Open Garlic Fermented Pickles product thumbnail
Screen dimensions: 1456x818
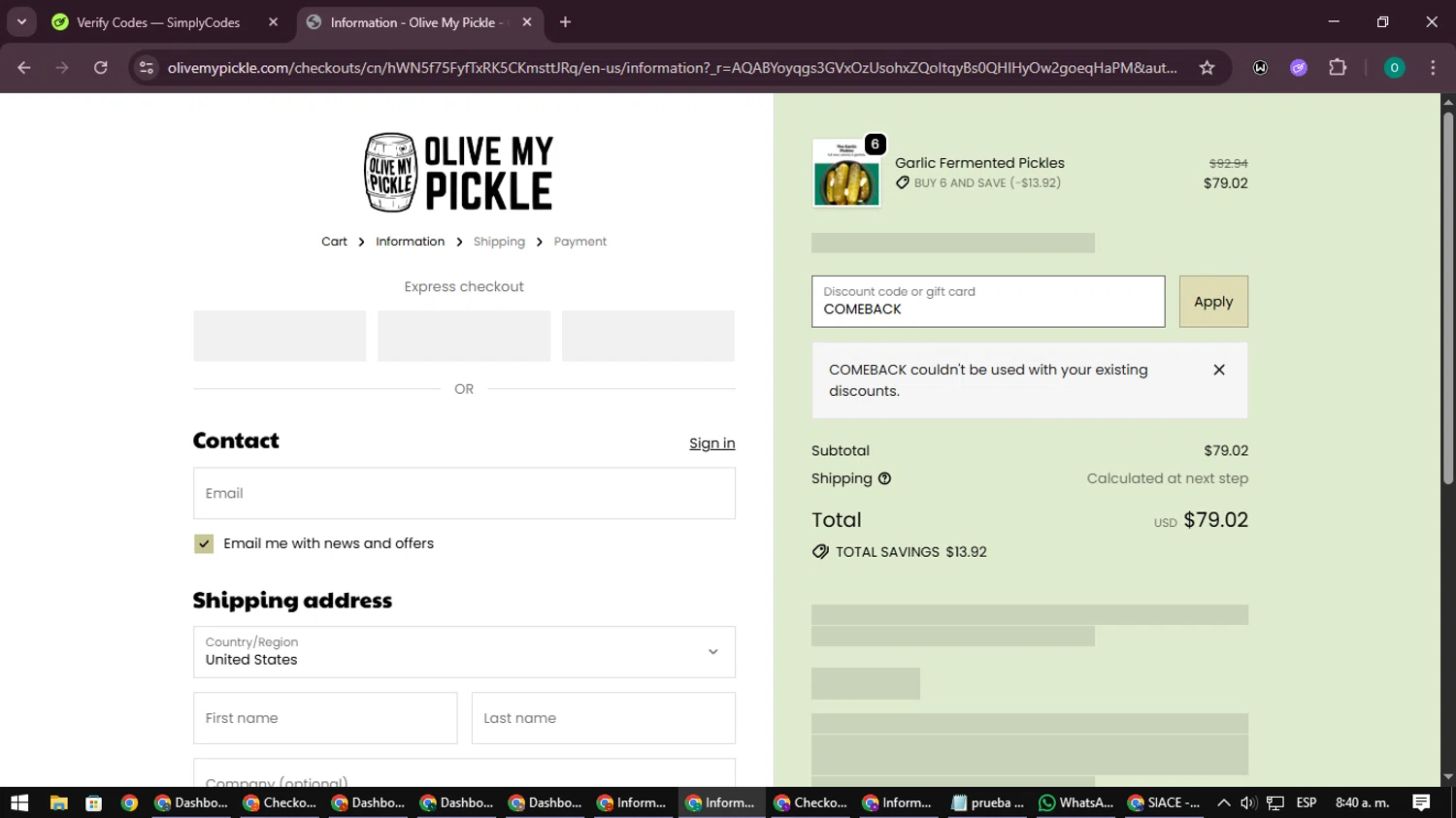tap(846, 173)
